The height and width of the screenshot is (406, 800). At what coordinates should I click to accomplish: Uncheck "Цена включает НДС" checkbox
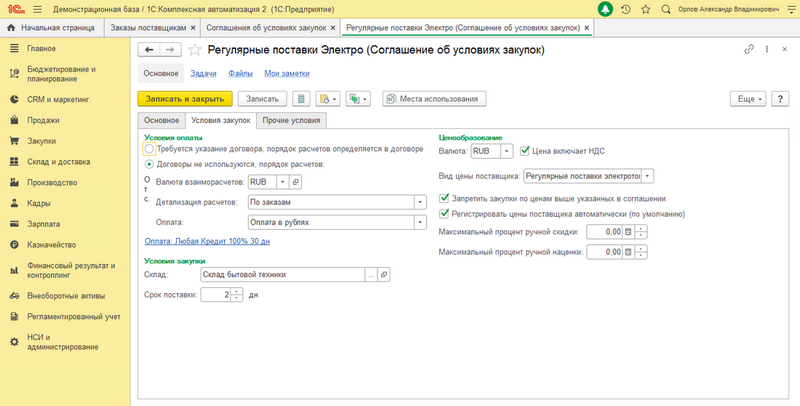524,152
